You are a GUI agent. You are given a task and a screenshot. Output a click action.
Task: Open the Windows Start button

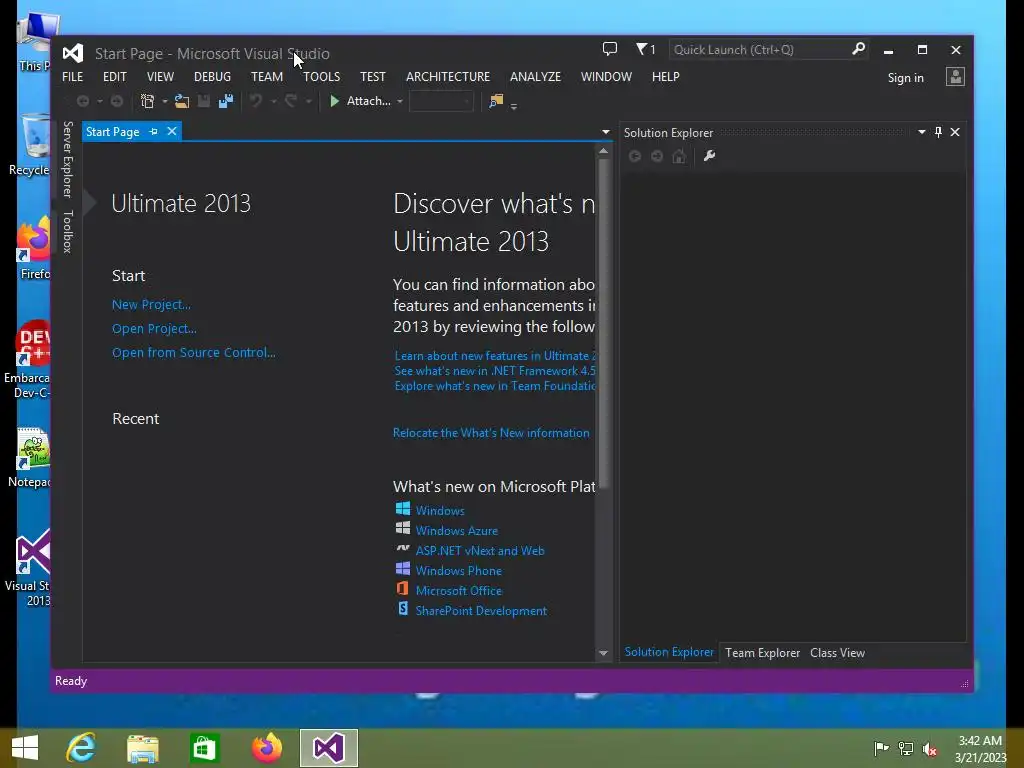click(25, 748)
